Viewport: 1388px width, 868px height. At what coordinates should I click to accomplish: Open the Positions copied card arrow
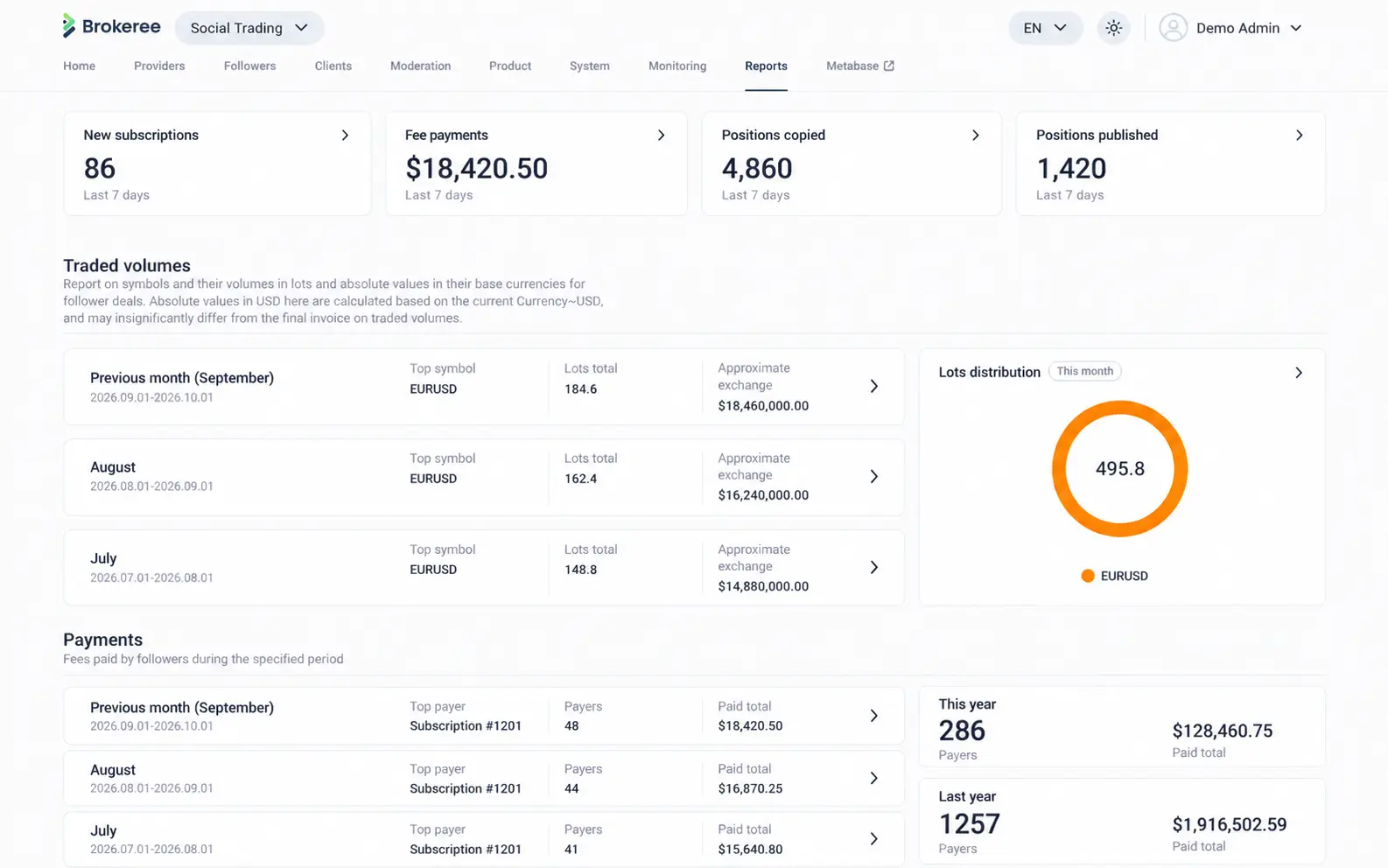975,135
